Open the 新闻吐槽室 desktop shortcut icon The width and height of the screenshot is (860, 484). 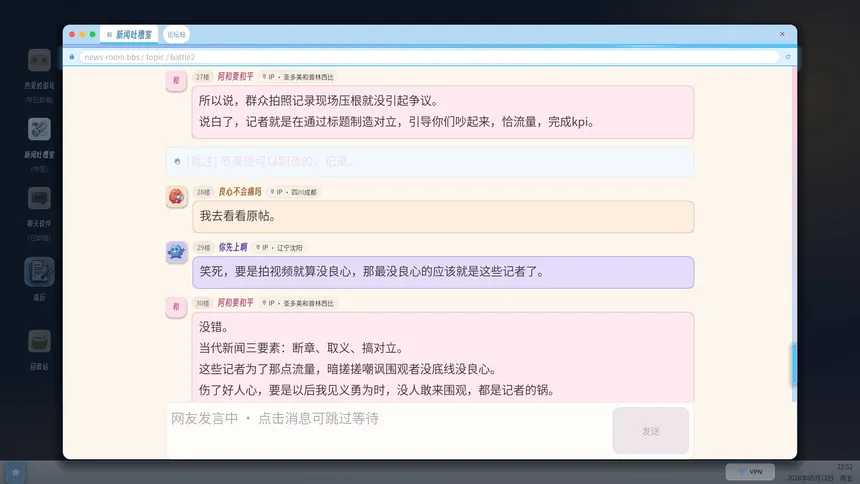39,130
